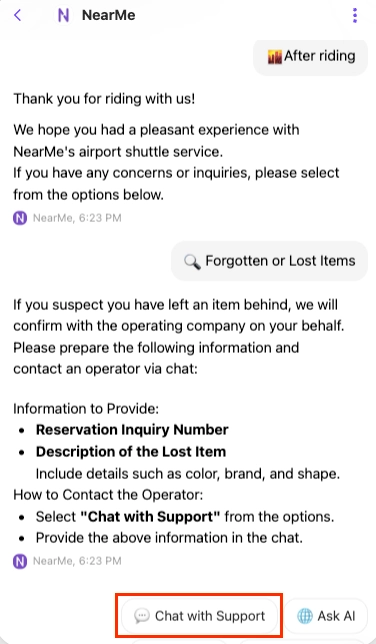Click the NearMe N logo in header
This screenshot has height=644, width=376.
[x=63, y=16]
